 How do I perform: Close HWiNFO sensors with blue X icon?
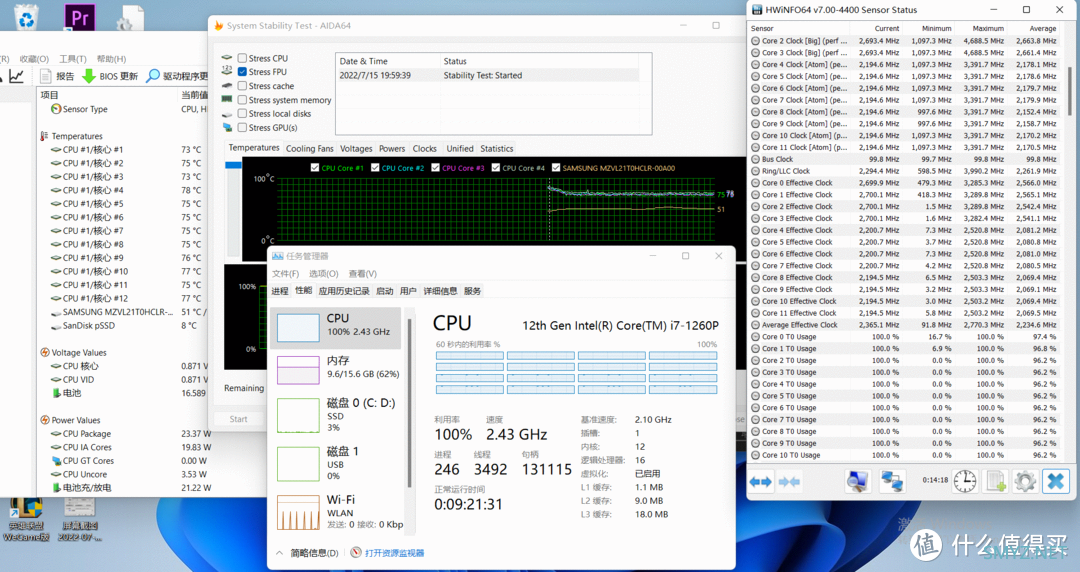1056,481
